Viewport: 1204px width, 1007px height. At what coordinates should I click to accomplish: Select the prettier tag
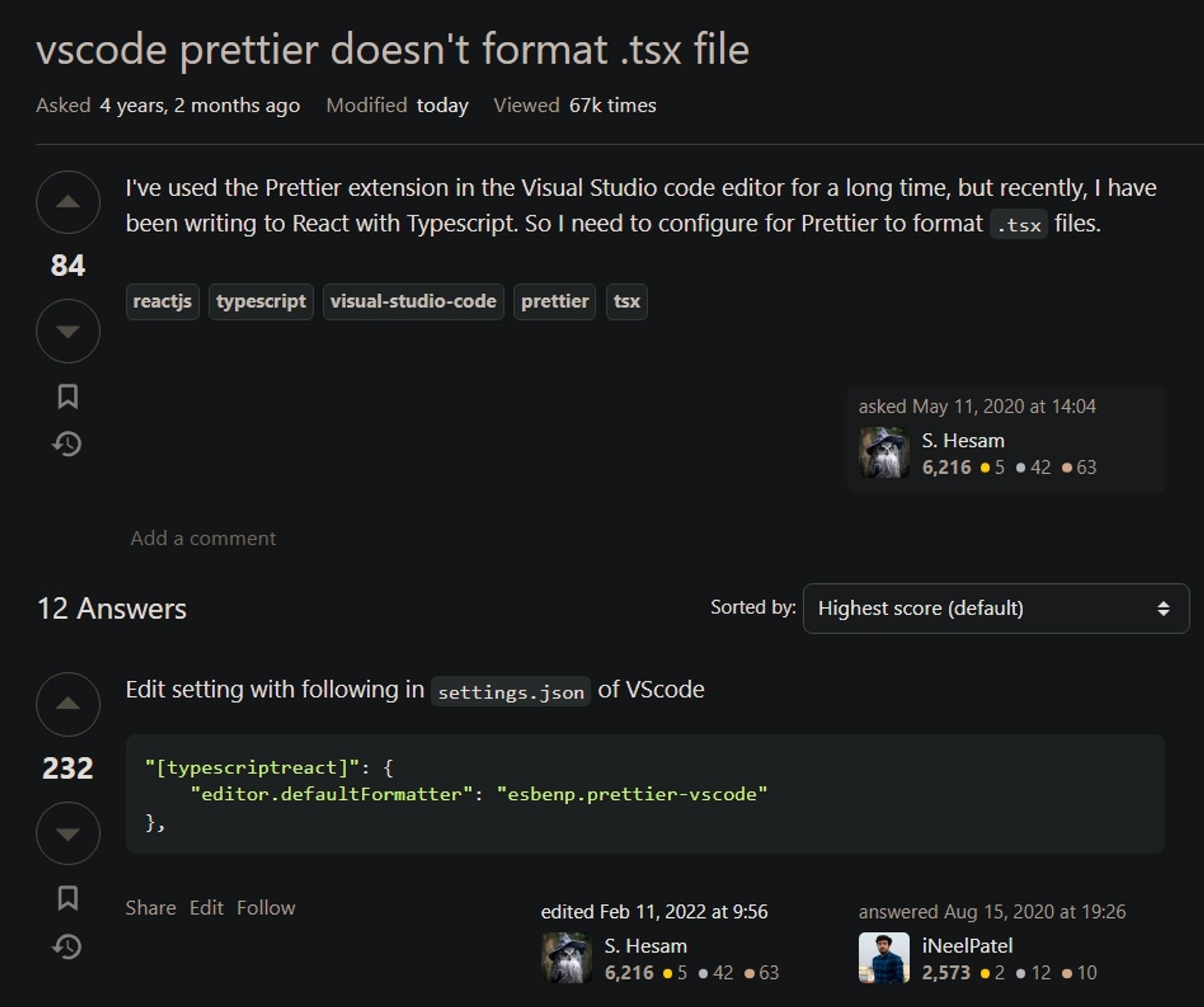pyautogui.click(x=554, y=302)
